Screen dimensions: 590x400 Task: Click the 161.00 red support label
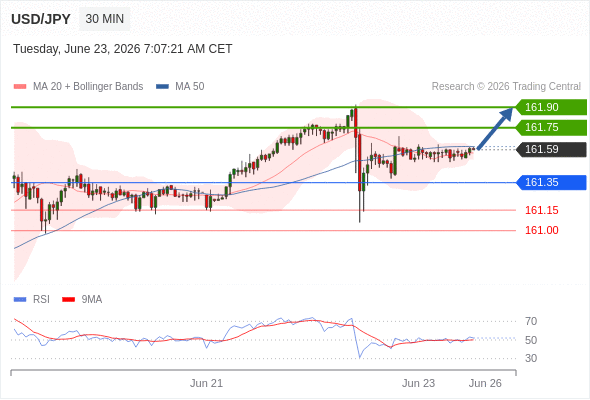tap(541, 230)
